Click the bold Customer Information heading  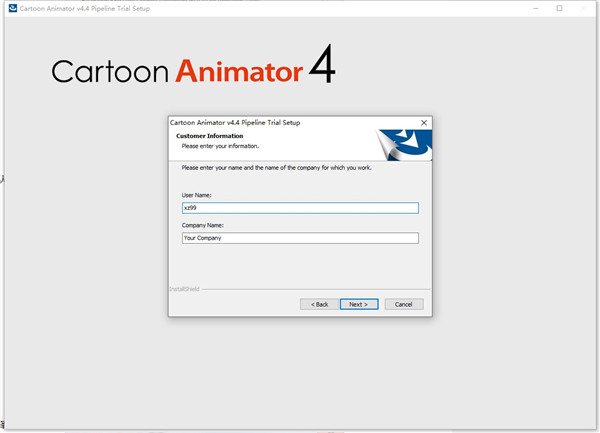point(211,135)
